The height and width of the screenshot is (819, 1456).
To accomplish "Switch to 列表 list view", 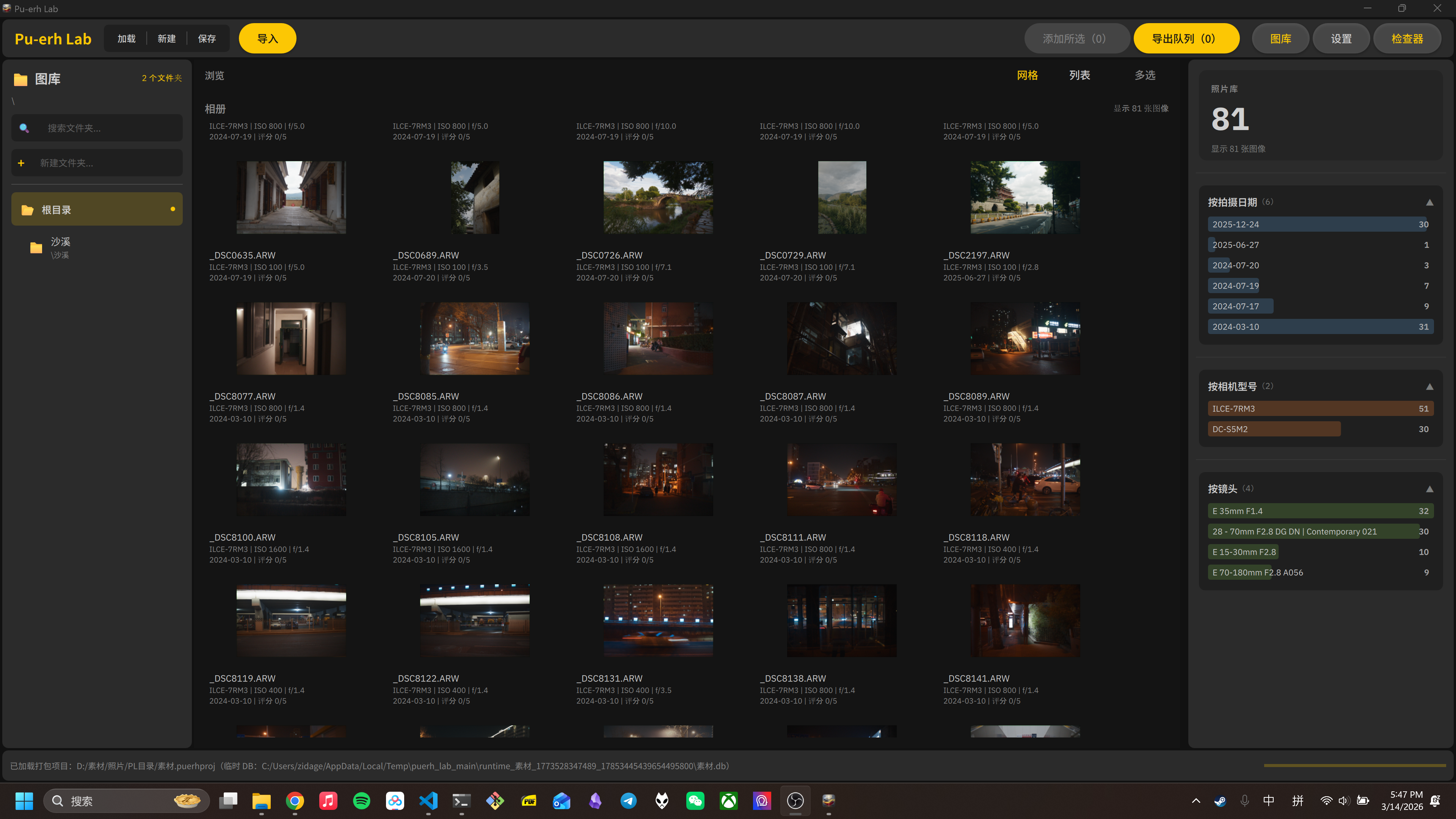I will pyautogui.click(x=1079, y=75).
